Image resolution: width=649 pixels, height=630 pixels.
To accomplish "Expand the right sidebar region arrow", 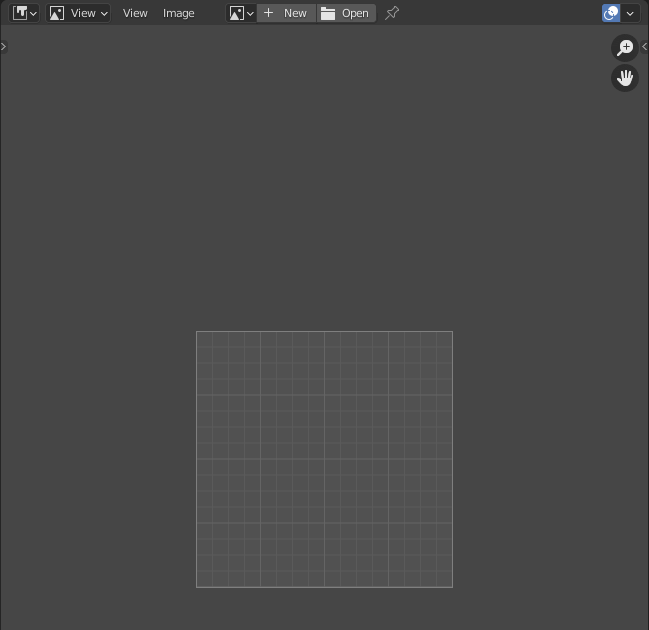I will 644,47.
